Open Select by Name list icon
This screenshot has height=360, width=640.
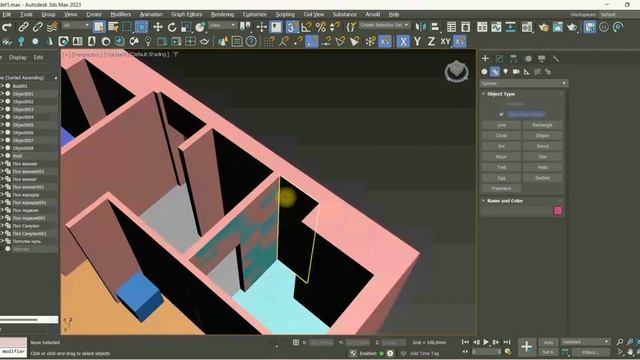[x=113, y=27]
